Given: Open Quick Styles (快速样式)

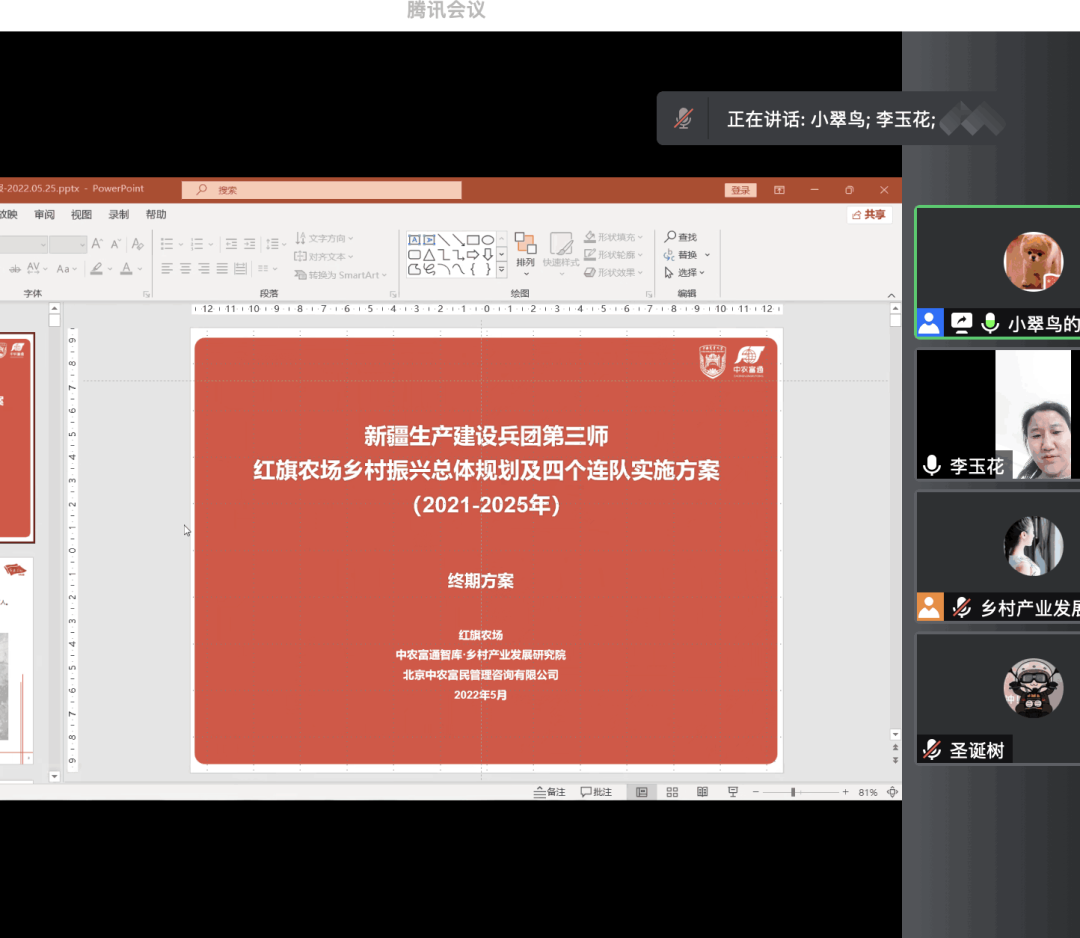Looking at the screenshot, I should coord(561,253).
